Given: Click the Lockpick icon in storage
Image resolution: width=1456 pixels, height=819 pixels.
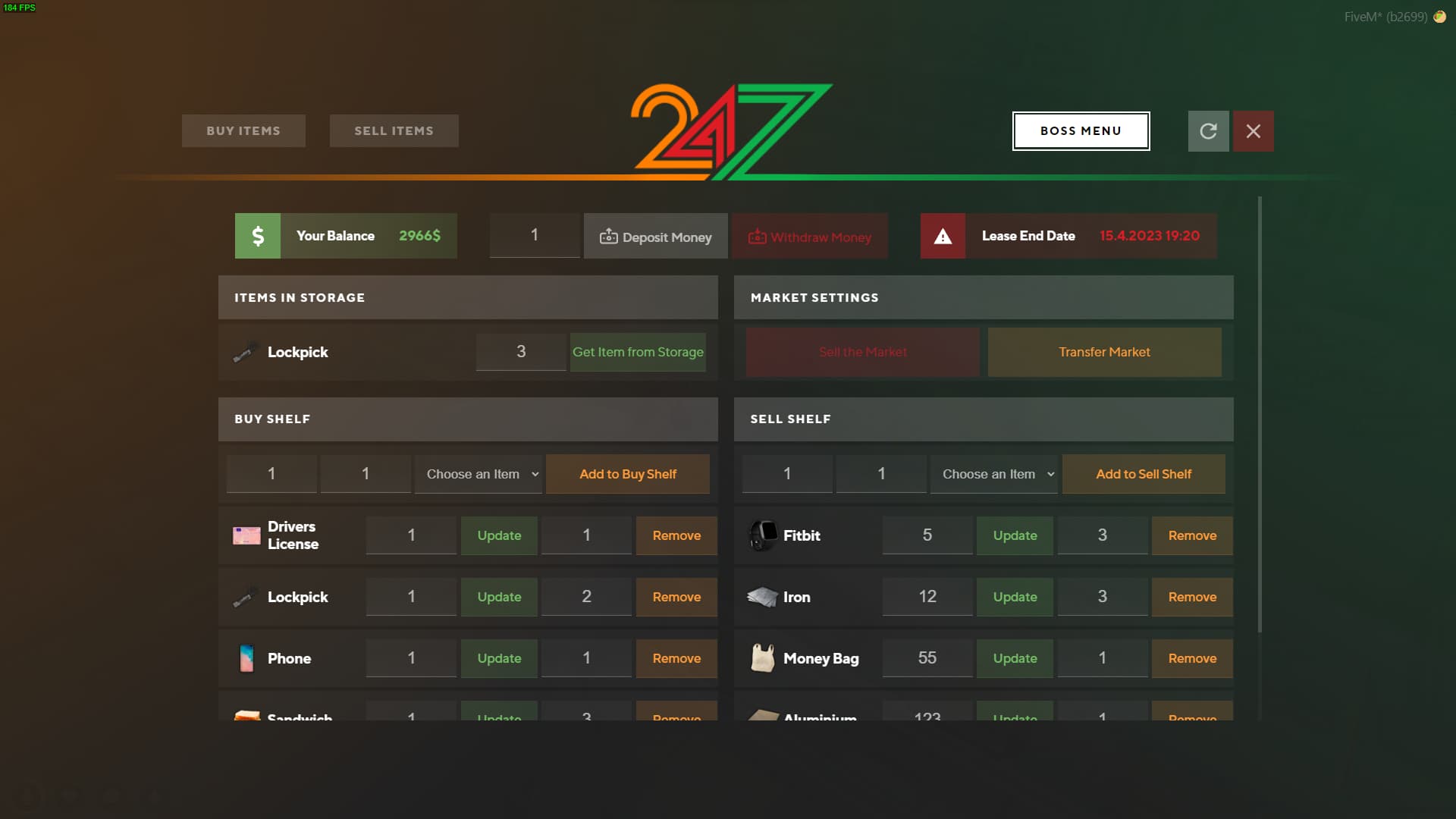Looking at the screenshot, I should point(245,352).
